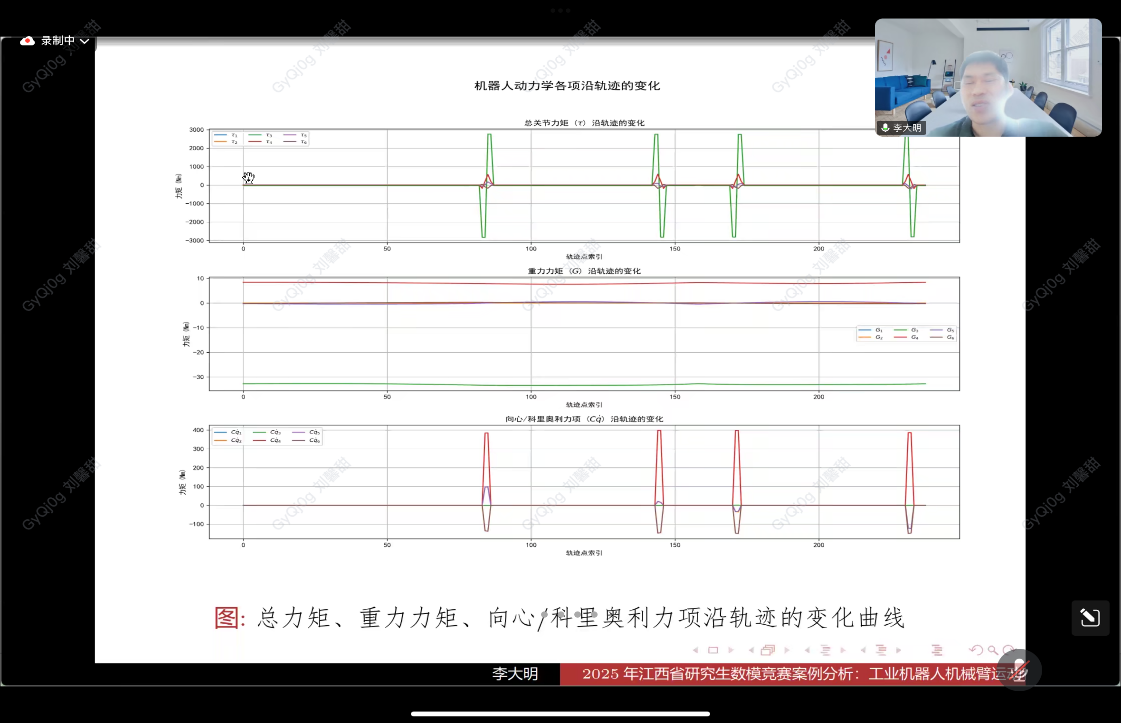Click the Beamer previous frame arrow
Image resolution: width=1121 pixels, height=723 pixels.
(751, 650)
